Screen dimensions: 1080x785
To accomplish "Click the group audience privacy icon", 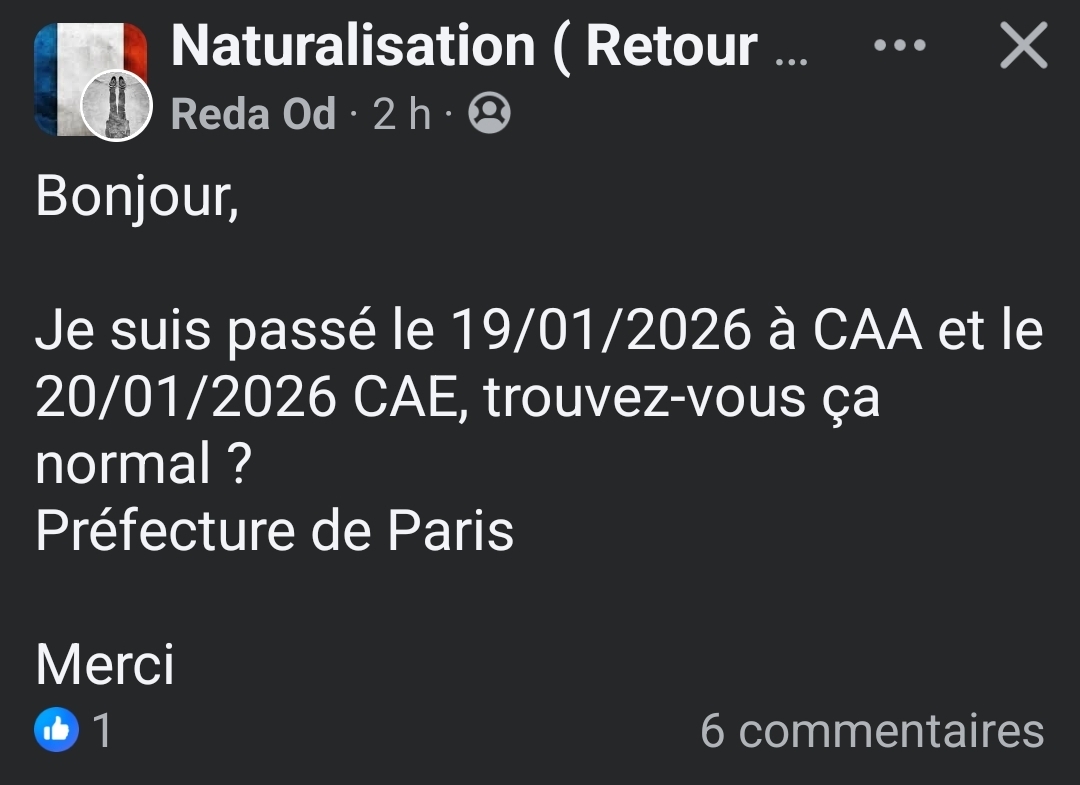I will tap(489, 113).
